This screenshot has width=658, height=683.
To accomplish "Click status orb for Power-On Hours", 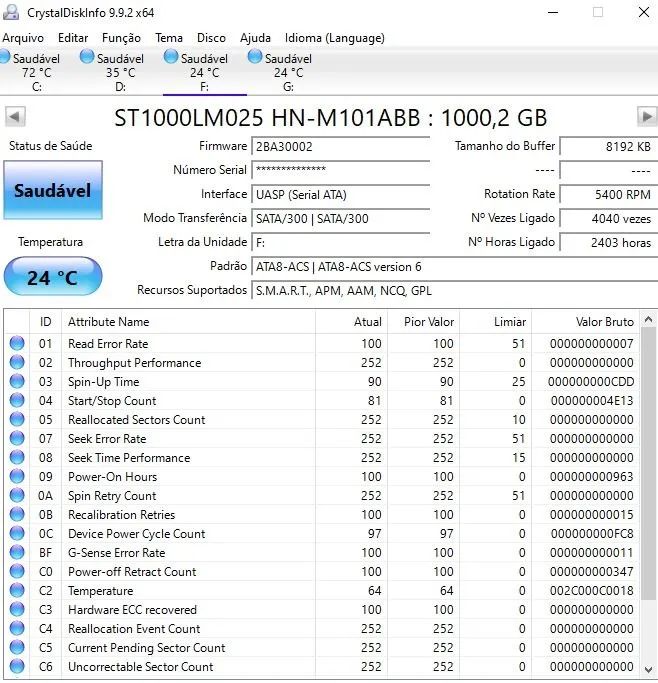I will click(17, 476).
